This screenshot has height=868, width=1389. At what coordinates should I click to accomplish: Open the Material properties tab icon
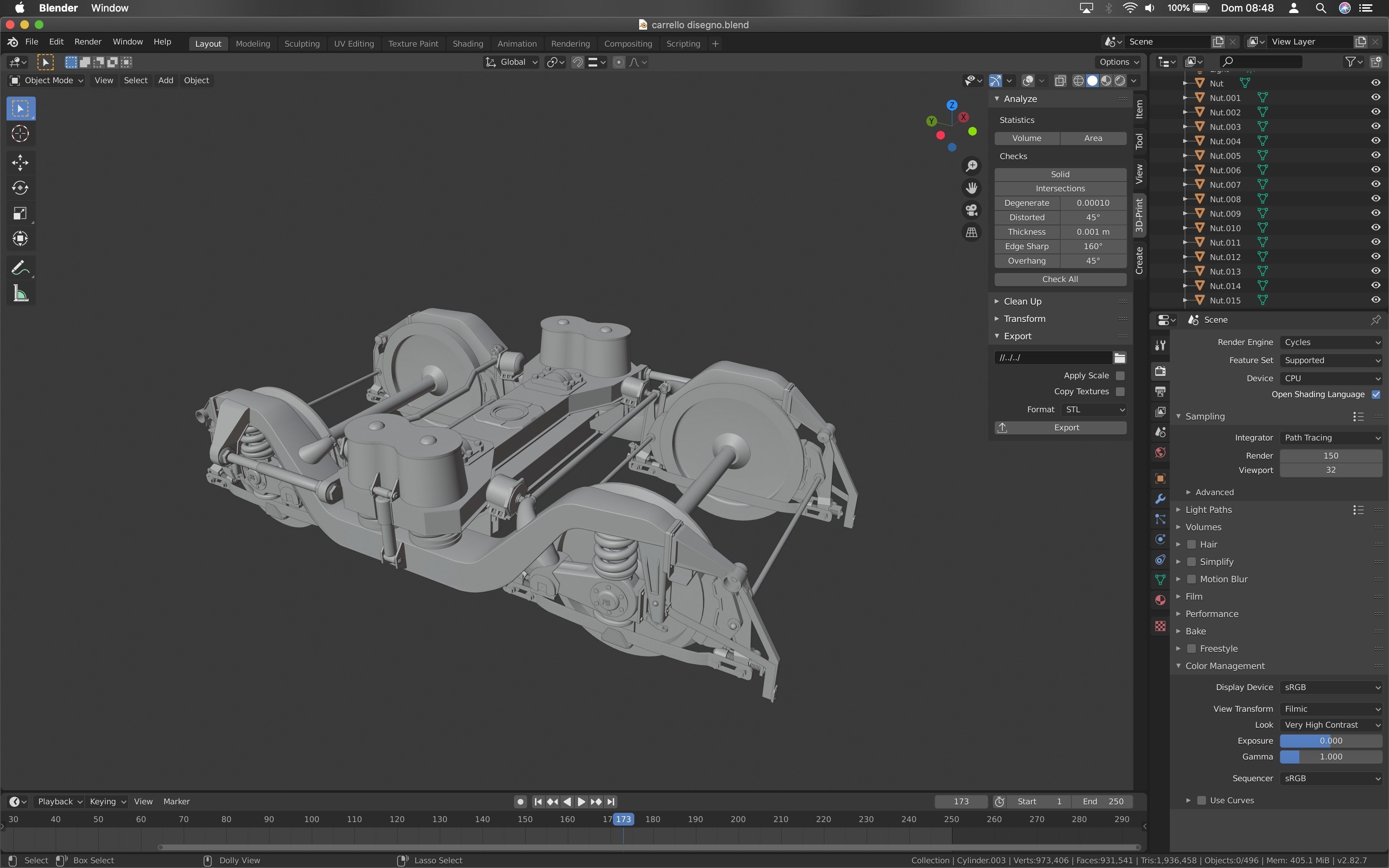1160,600
